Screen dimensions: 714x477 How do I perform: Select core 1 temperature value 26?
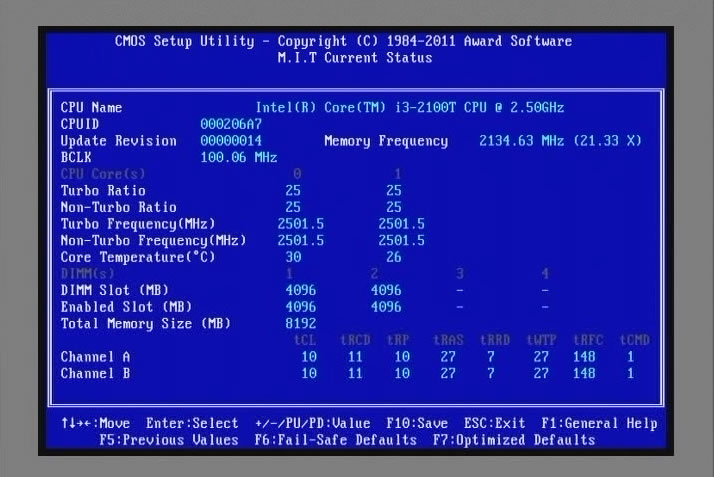(393, 257)
